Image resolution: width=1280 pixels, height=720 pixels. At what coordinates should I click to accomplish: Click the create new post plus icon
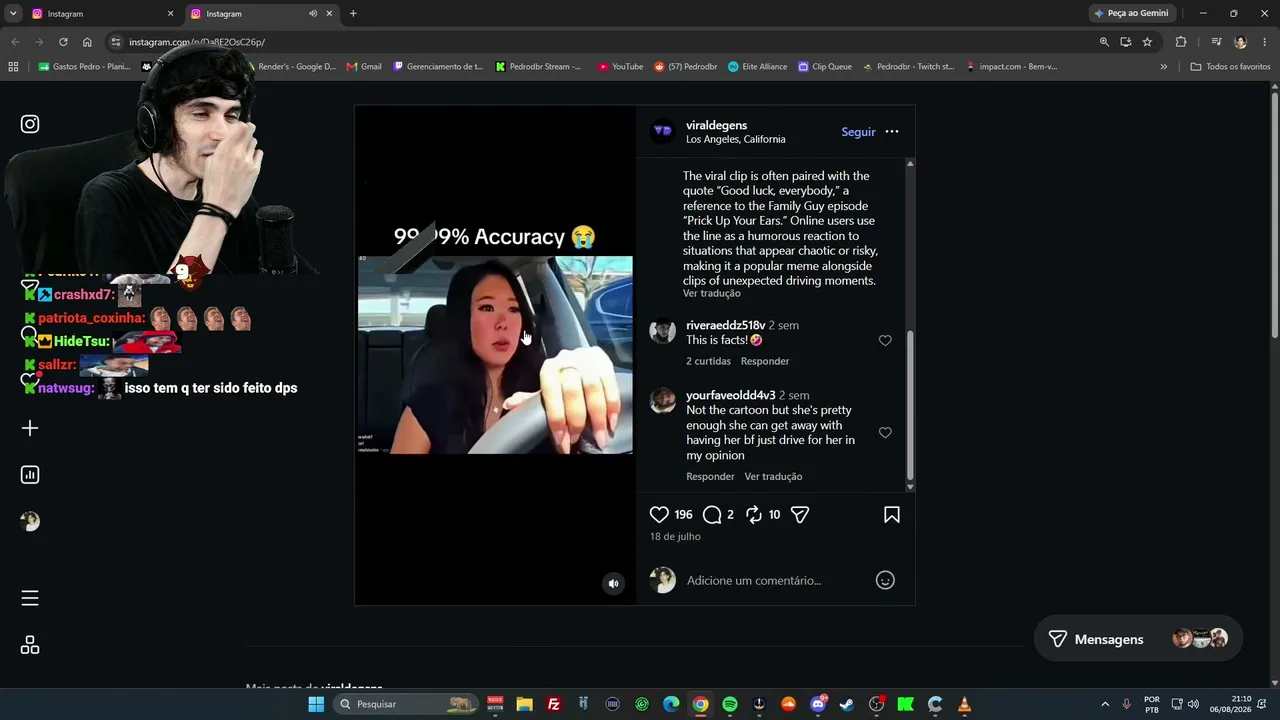[x=30, y=428]
